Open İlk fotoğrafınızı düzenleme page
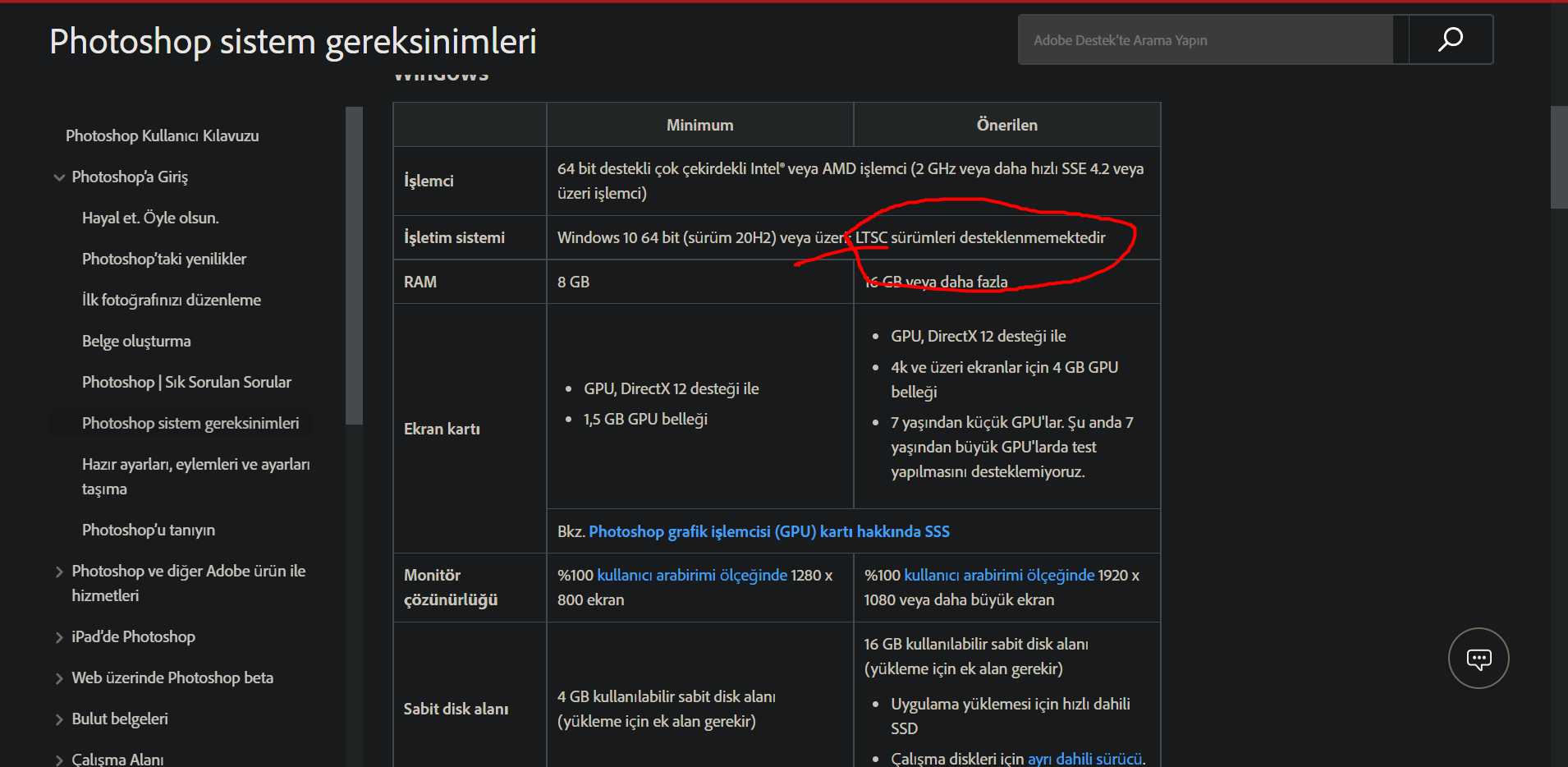 pos(172,300)
